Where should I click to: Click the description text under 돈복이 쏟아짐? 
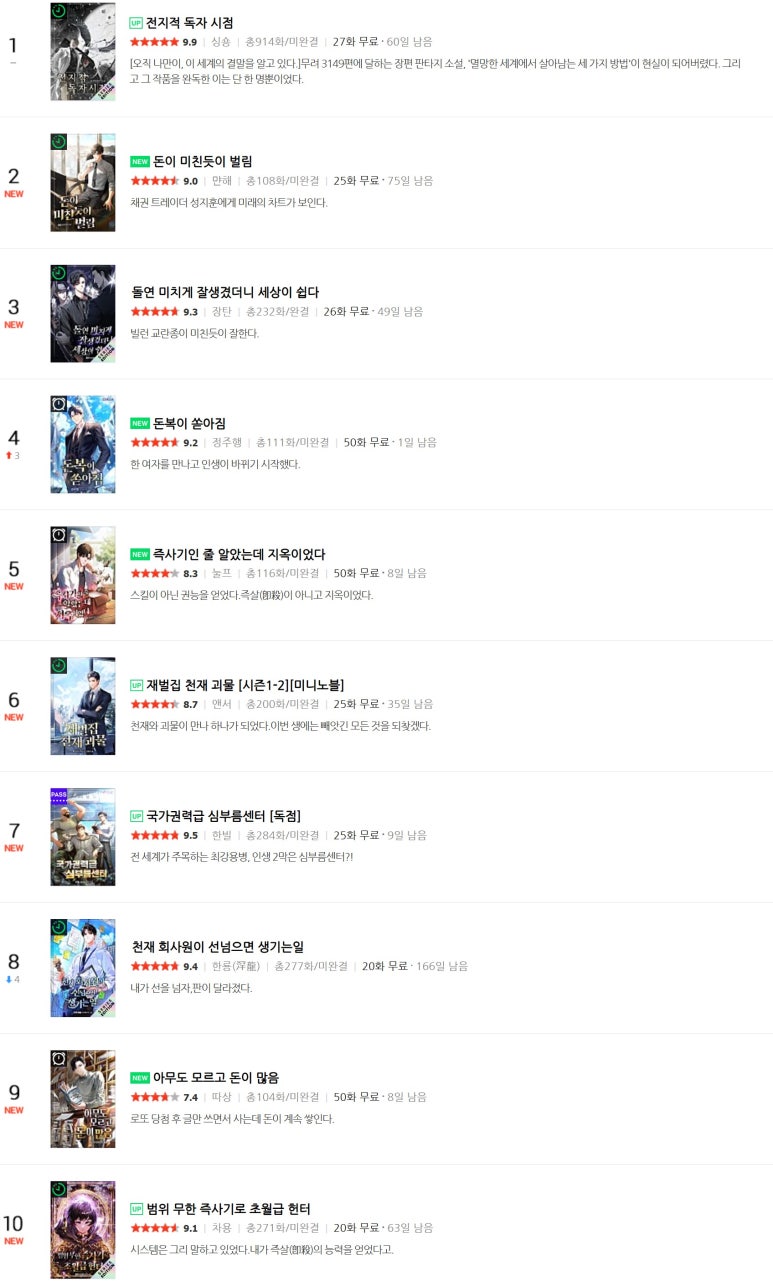(215, 465)
